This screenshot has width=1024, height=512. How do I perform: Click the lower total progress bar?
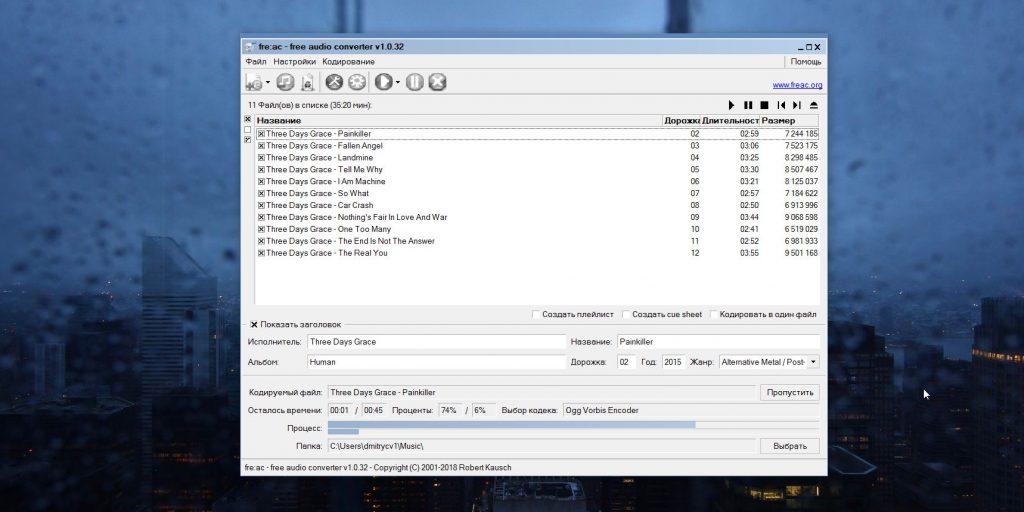tap(573, 432)
